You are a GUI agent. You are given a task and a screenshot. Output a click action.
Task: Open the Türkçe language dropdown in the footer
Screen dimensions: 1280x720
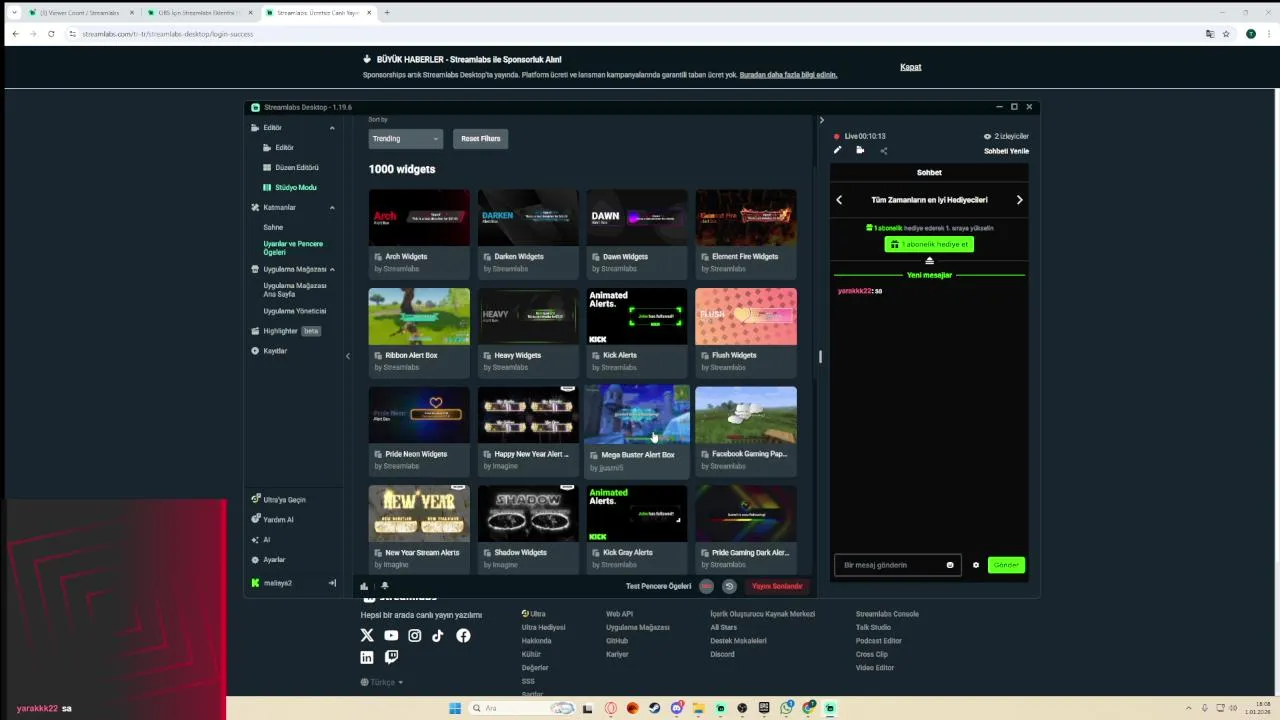click(x=382, y=682)
